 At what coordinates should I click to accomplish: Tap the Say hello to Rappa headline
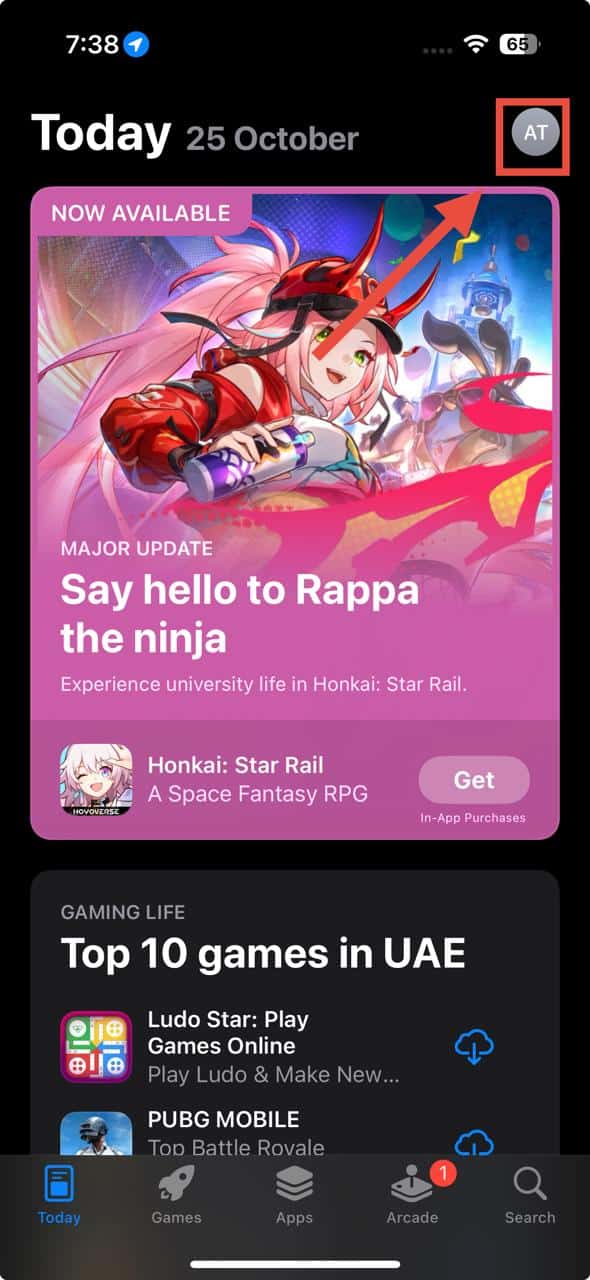click(x=239, y=613)
